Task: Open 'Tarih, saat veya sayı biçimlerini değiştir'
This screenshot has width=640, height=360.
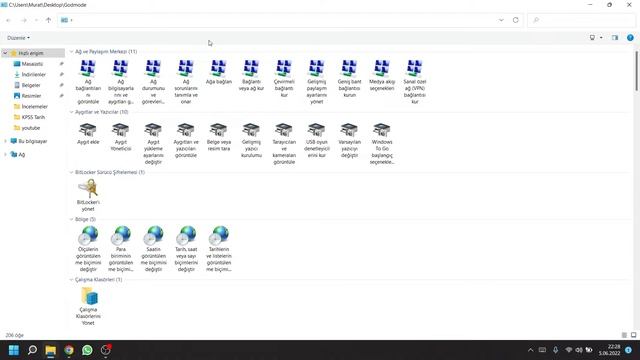Action: tap(186, 249)
